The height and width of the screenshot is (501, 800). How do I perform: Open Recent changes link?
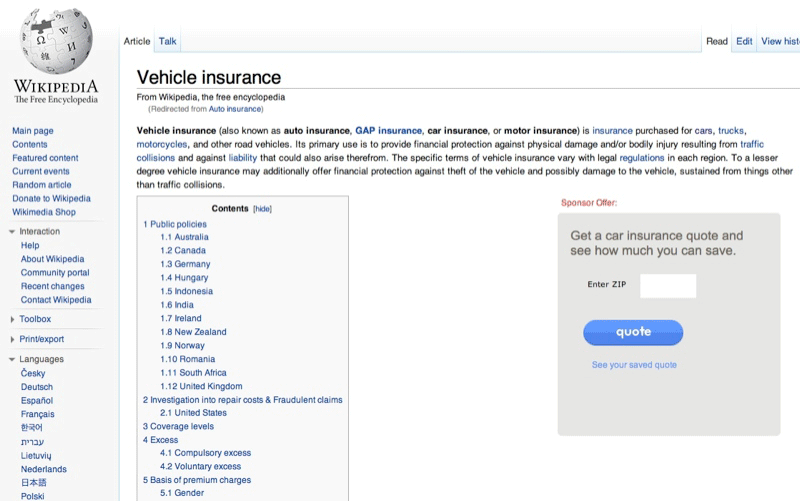click(x=53, y=286)
